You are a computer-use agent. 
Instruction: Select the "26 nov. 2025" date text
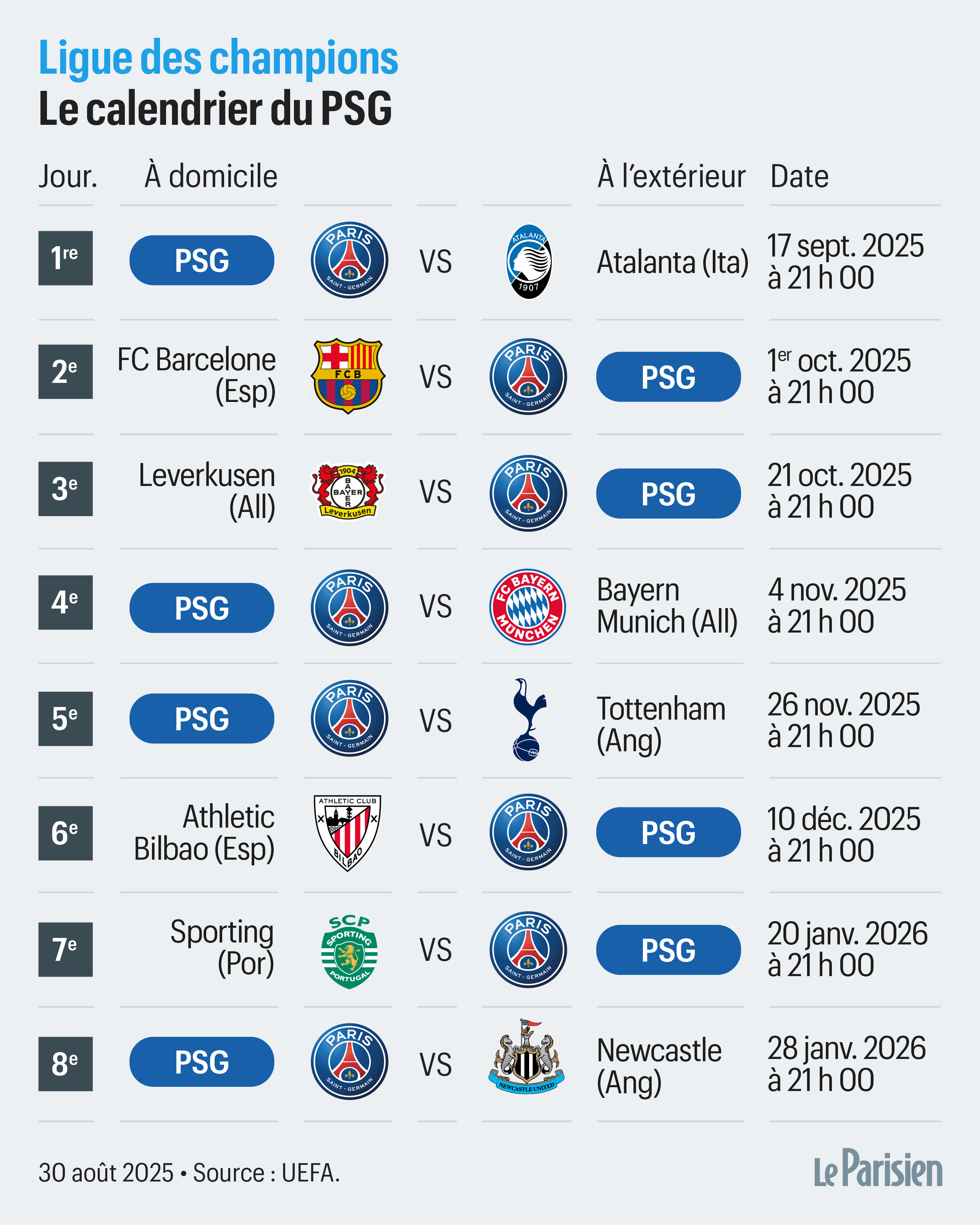pos(843,705)
